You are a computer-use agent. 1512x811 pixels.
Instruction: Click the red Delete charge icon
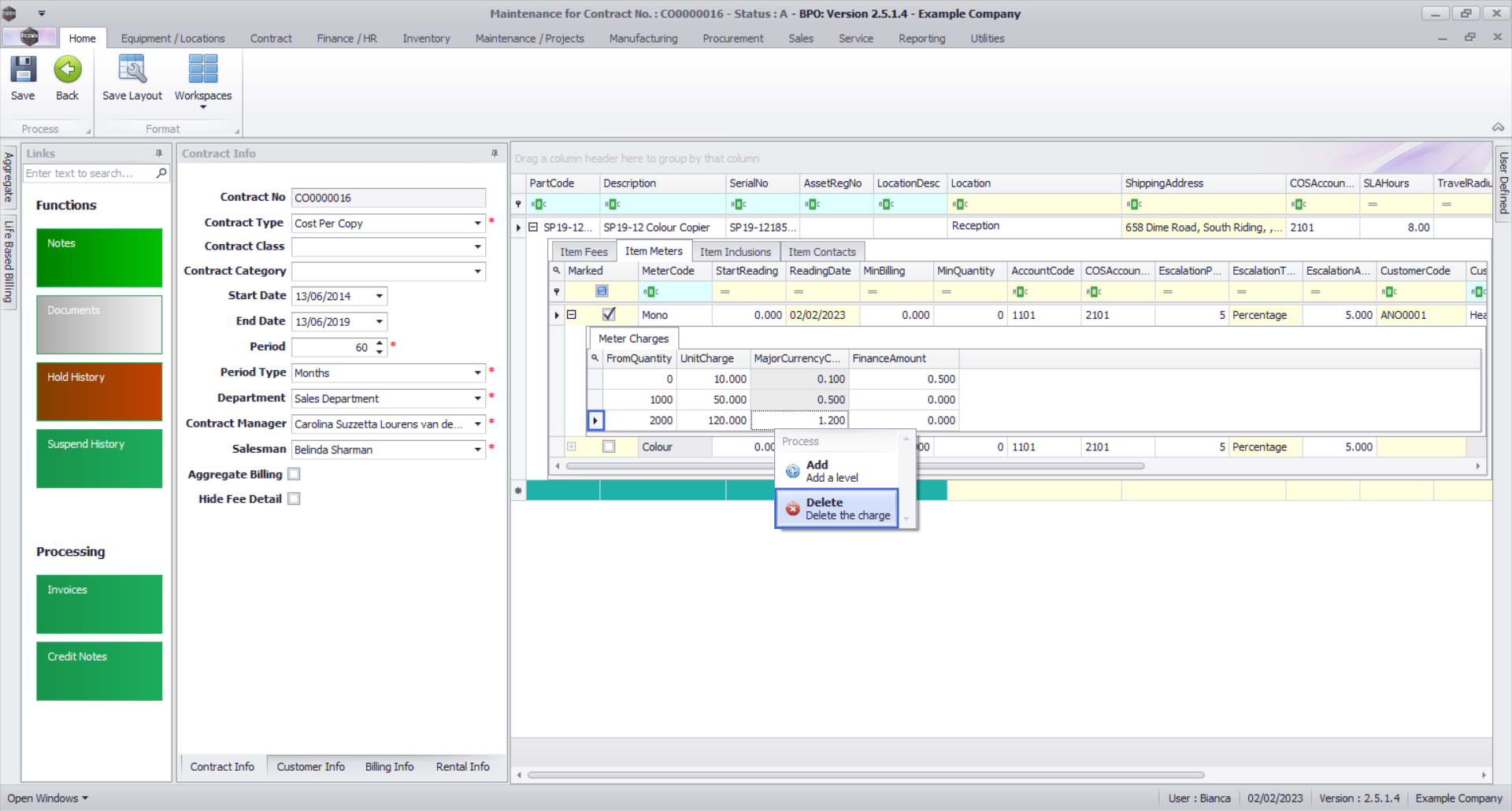pyautogui.click(x=793, y=509)
